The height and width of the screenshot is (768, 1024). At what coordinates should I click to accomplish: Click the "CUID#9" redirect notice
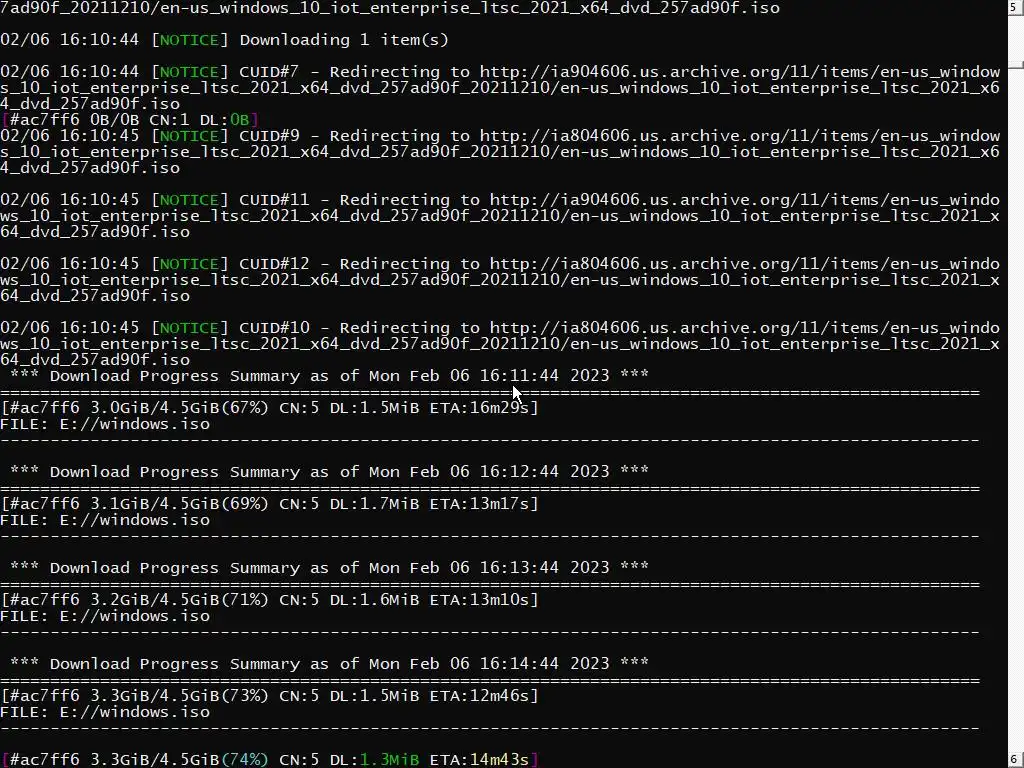click(x=500, y=152)
